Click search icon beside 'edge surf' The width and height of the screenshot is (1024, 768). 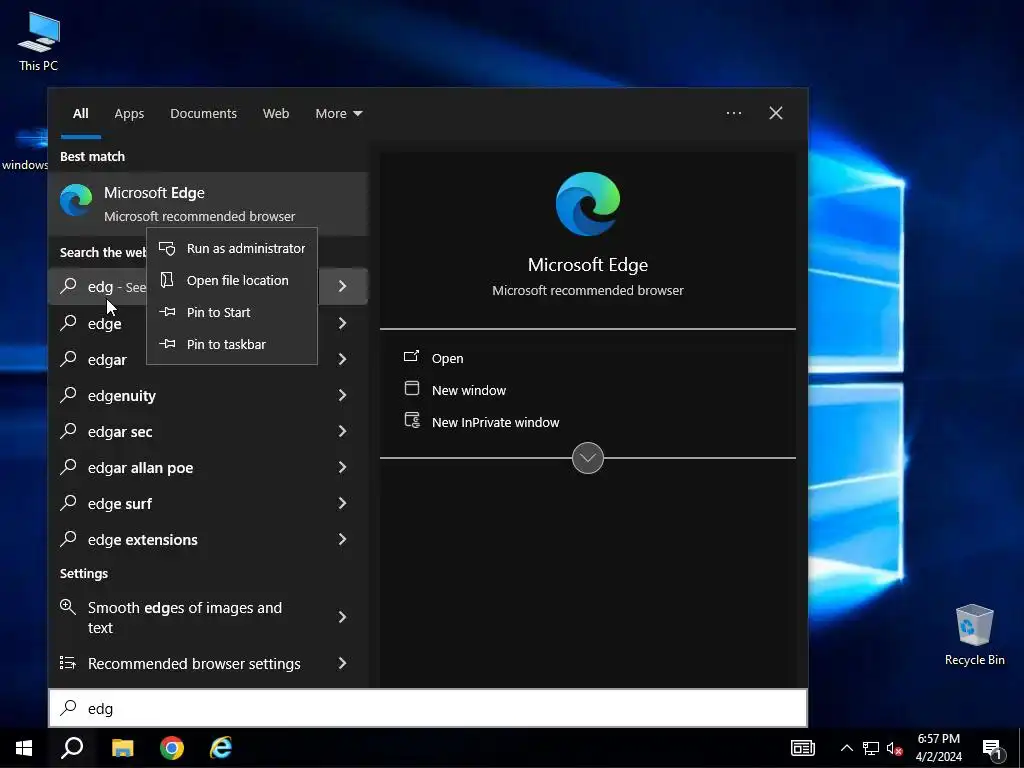(69, 502)
